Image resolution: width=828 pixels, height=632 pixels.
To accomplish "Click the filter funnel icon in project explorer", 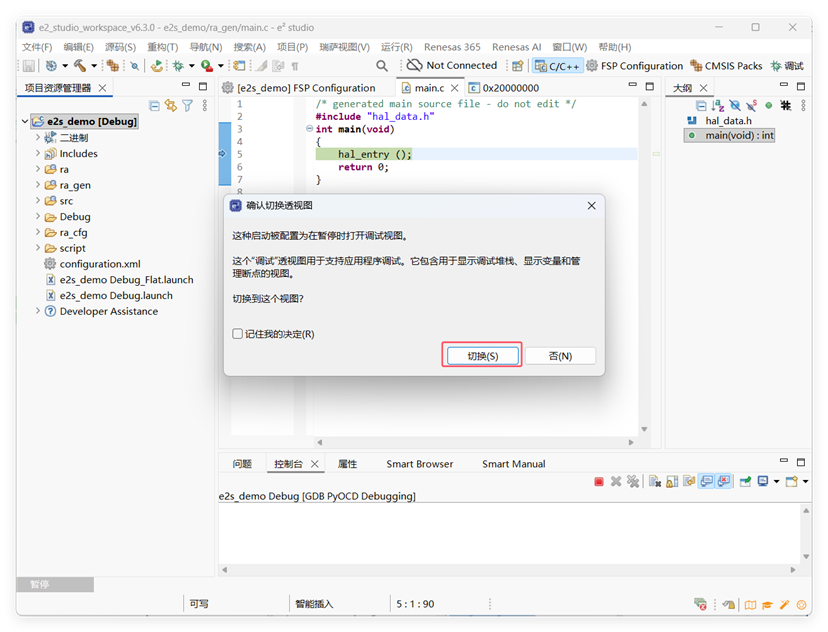I will [187, 106].
